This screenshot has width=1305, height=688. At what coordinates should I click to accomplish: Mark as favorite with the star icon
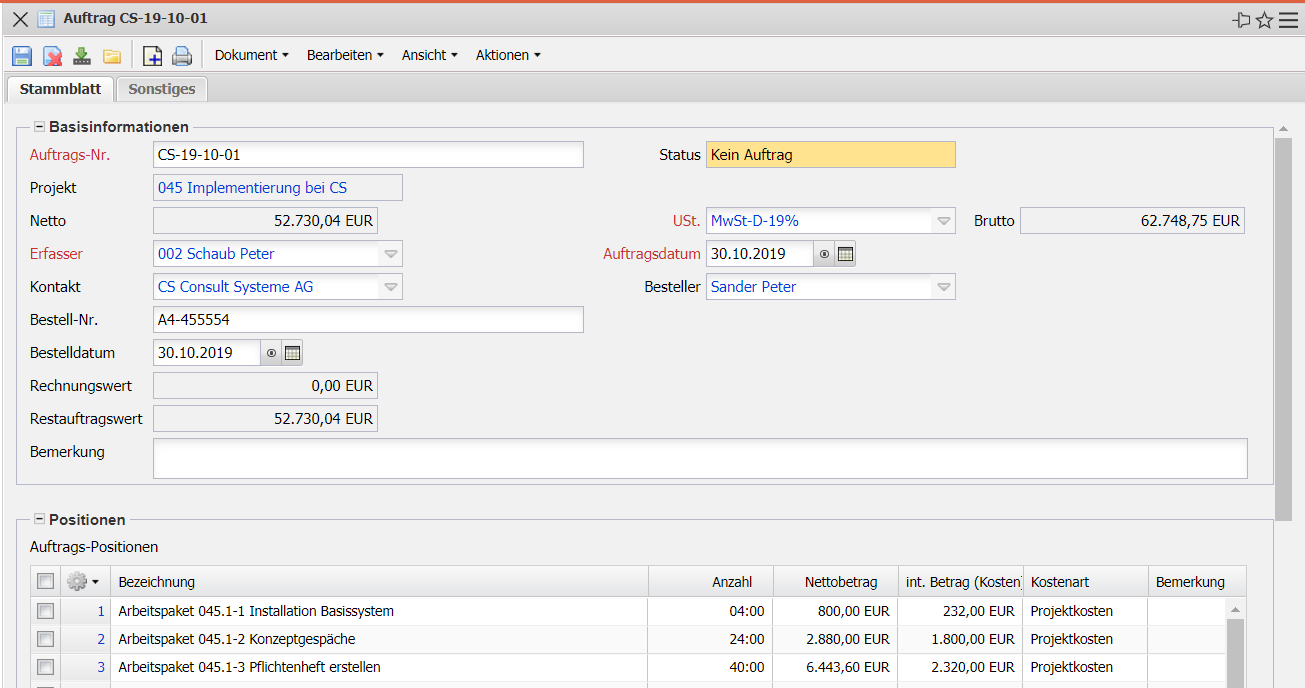[1264, 20]
